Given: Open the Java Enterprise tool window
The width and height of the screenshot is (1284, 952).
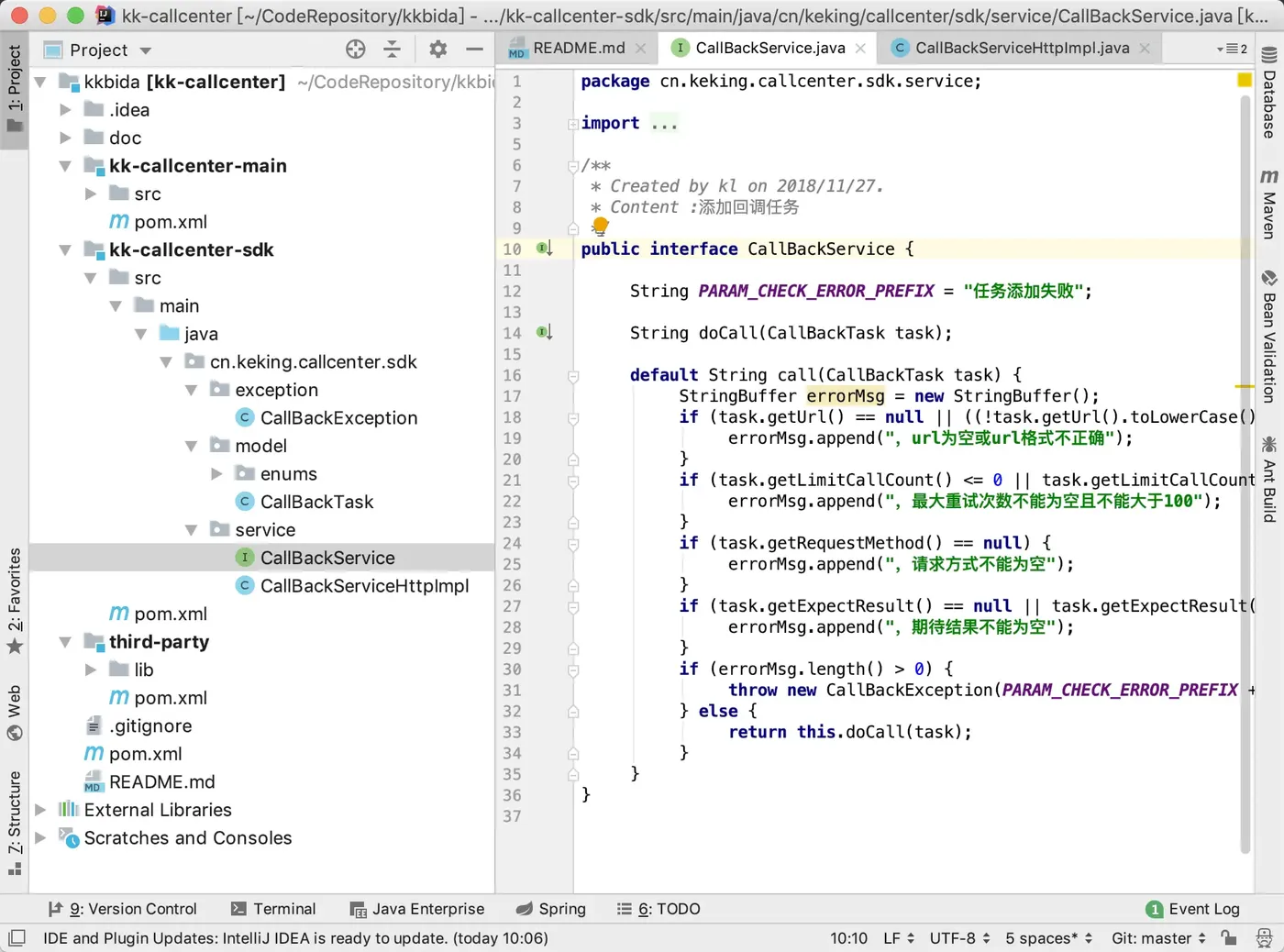Looking at the screenshot, I should [x=417, y=909].
